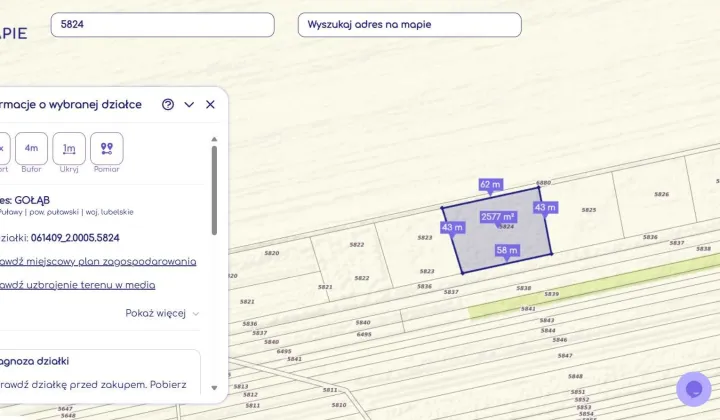Select parcel 5847 on the map
Viewport: 720px width, 420px height.
pyautogui.click(x=565, y=356)
